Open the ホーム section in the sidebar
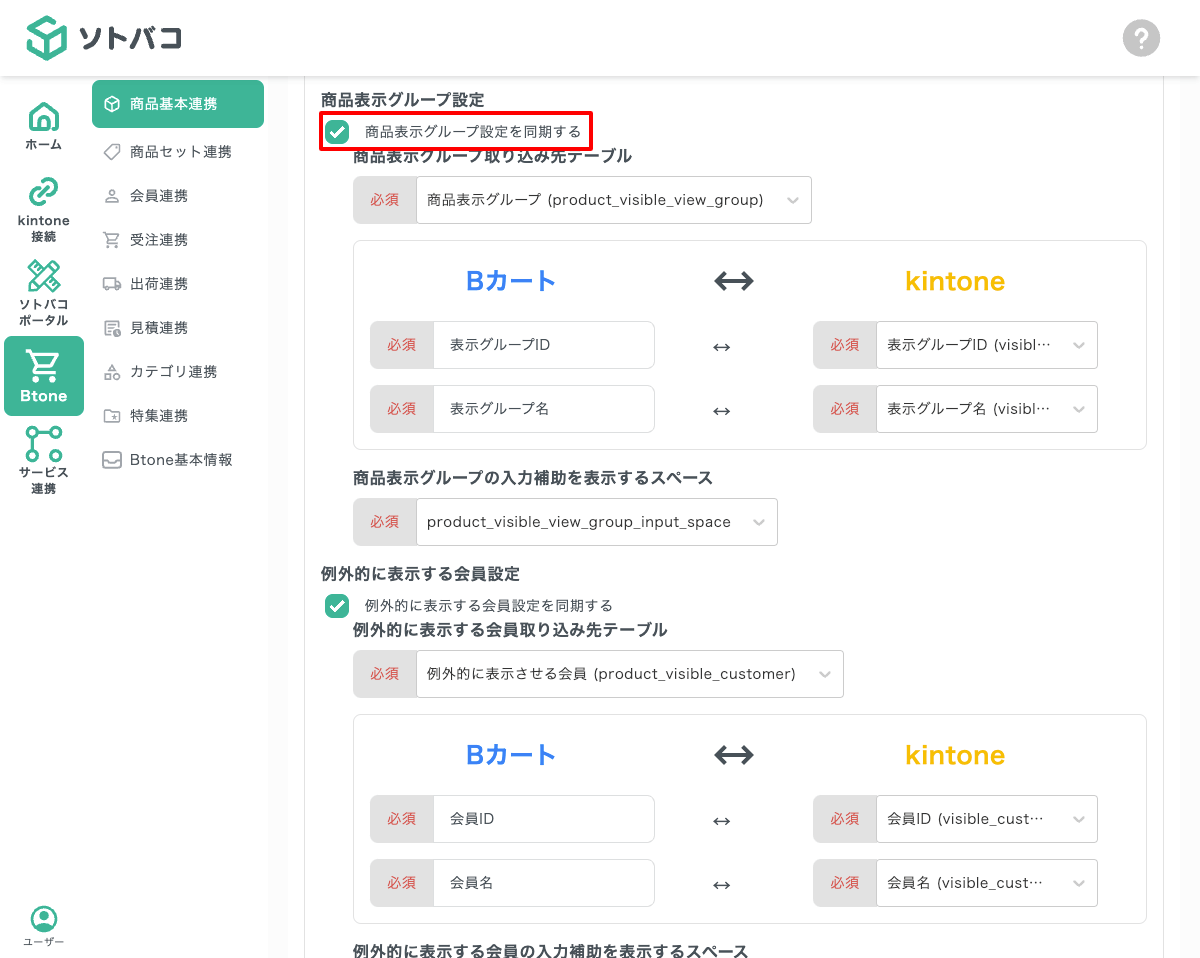This screenshot has height=958, width=1200. (x=43, y=124)
